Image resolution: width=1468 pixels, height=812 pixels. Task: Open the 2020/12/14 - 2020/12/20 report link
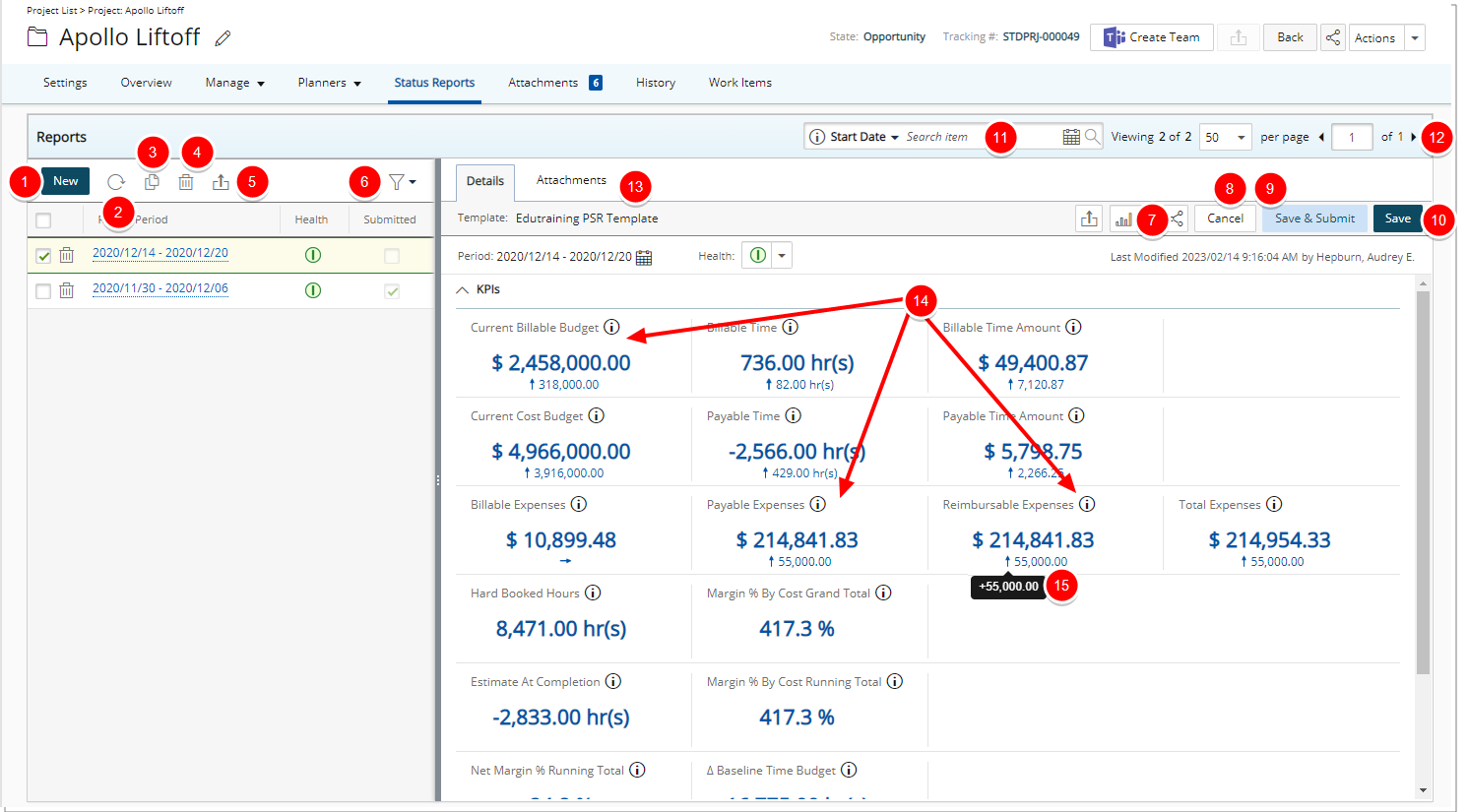point(160,253)
